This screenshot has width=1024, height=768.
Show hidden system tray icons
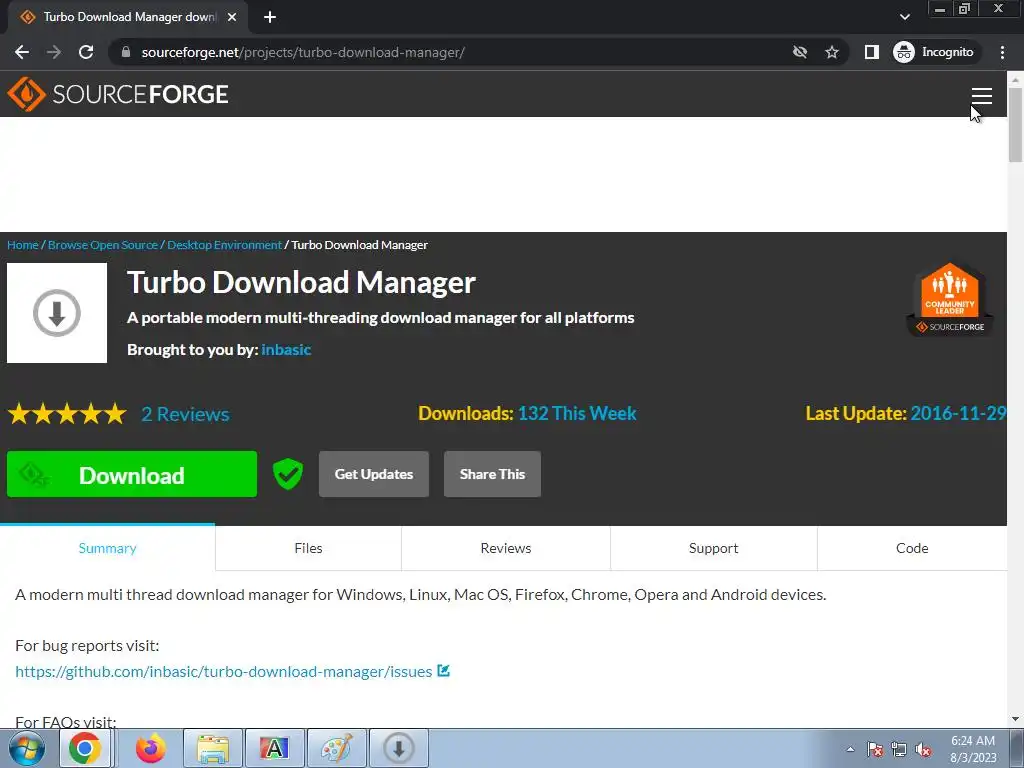(850, 749)
